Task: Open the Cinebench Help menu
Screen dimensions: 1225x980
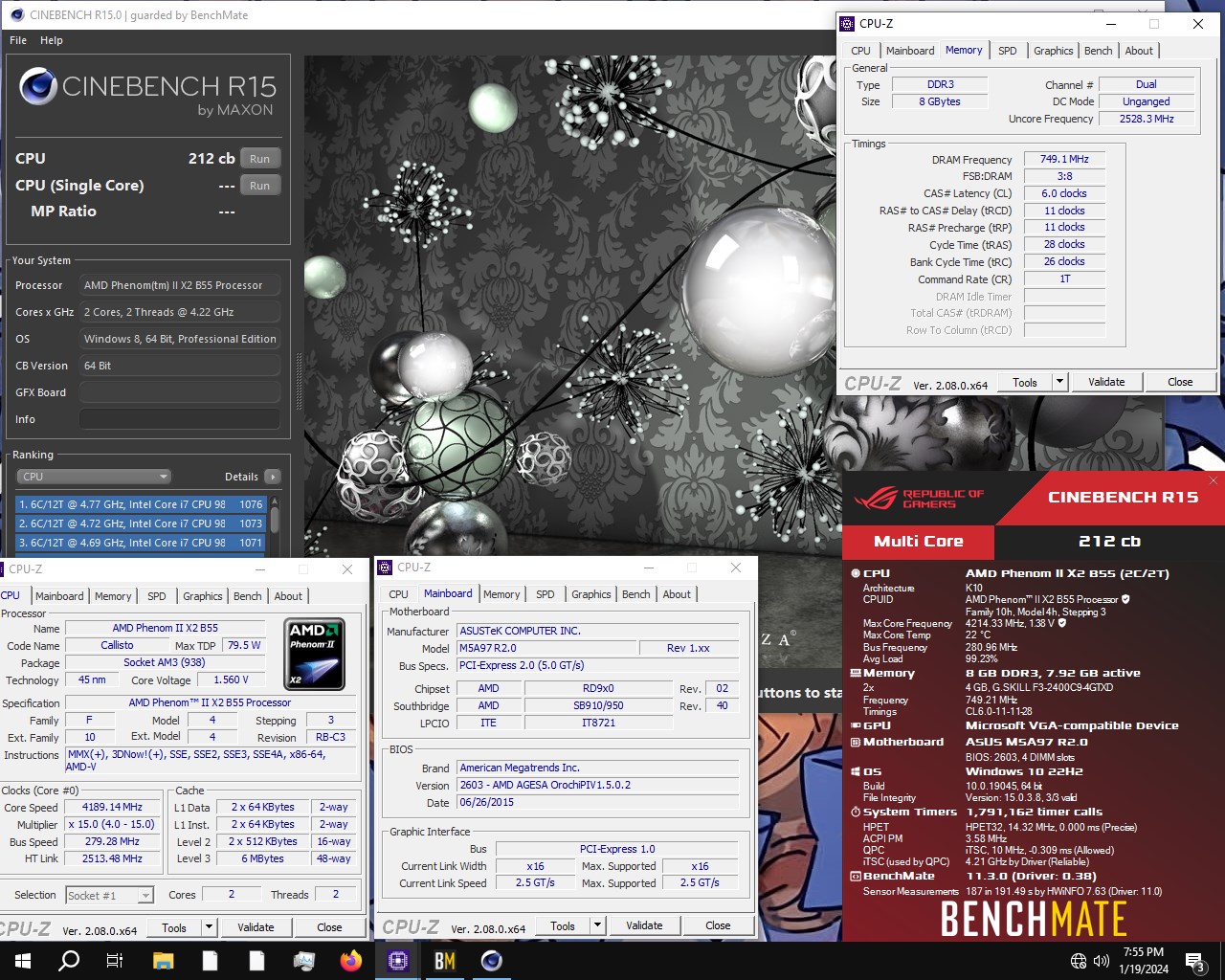Action: [x=52, y=40]
